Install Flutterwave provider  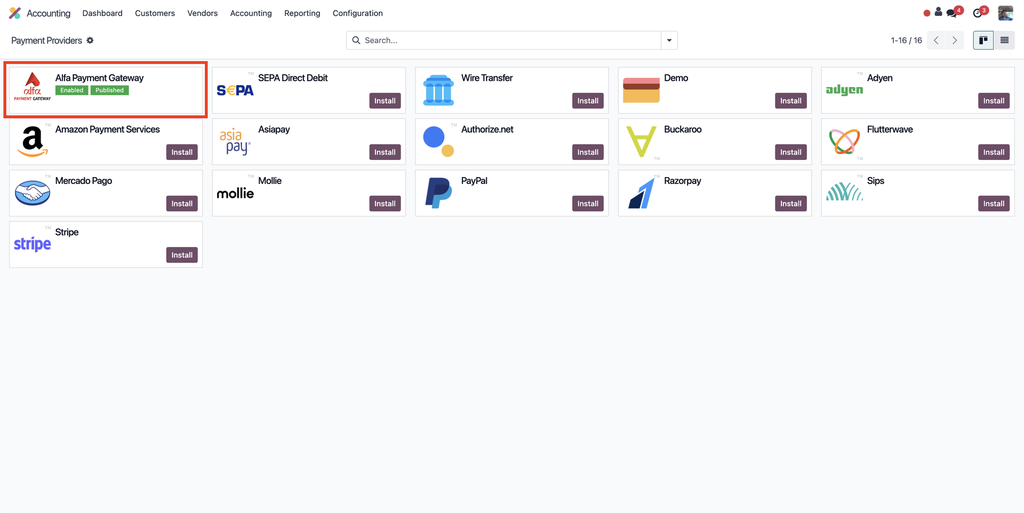click(x=994, y=152)
